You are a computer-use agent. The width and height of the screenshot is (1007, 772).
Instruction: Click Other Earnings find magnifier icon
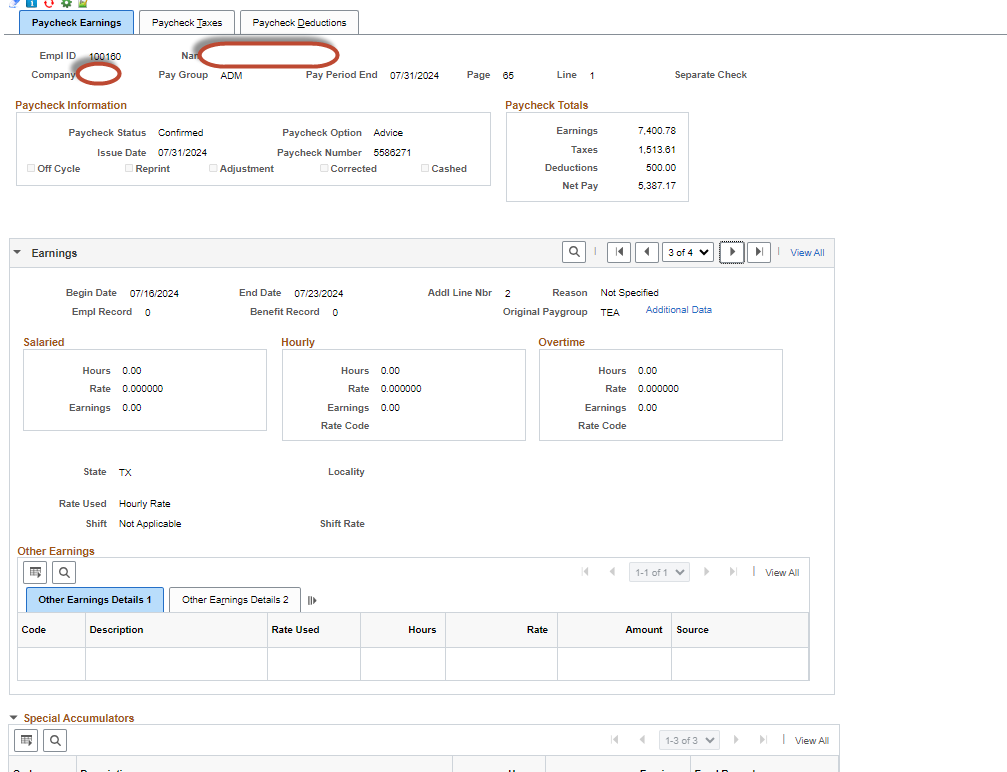pyautogui.click(x=64, y=572)
